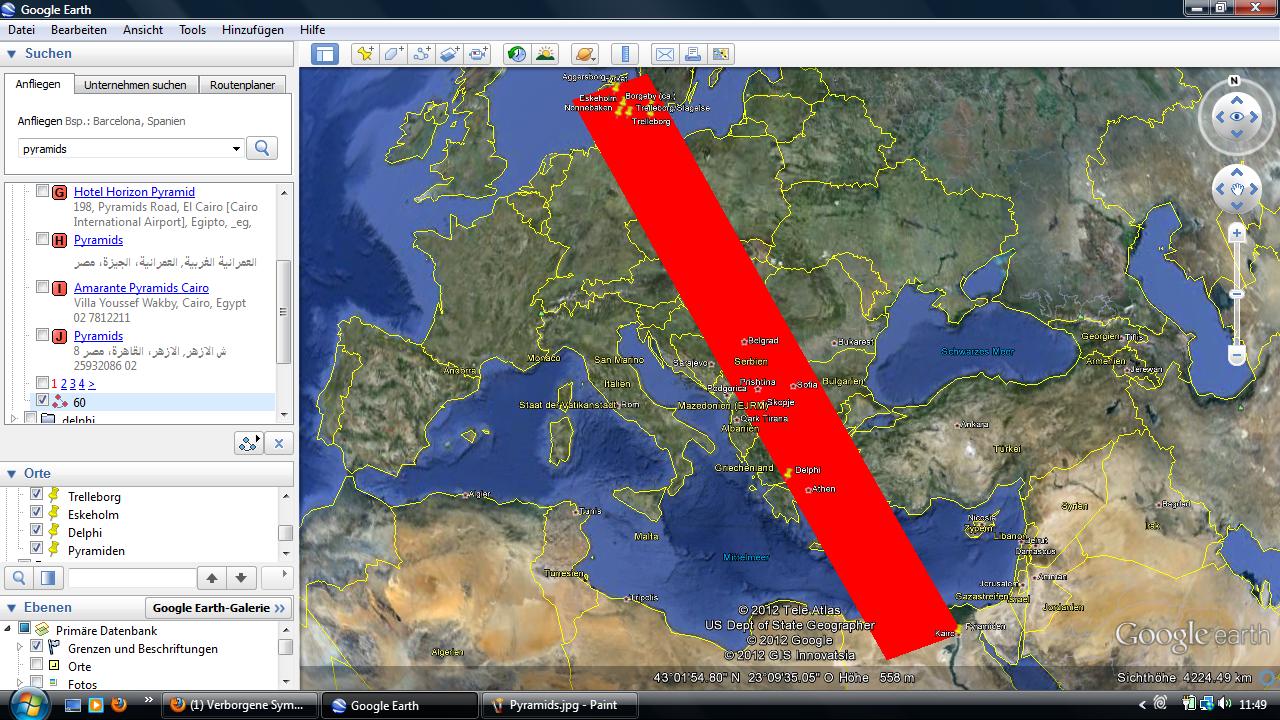The image size is (1280, 720).
Task: Select the ruler measurement tool
Action: point(624,54)
